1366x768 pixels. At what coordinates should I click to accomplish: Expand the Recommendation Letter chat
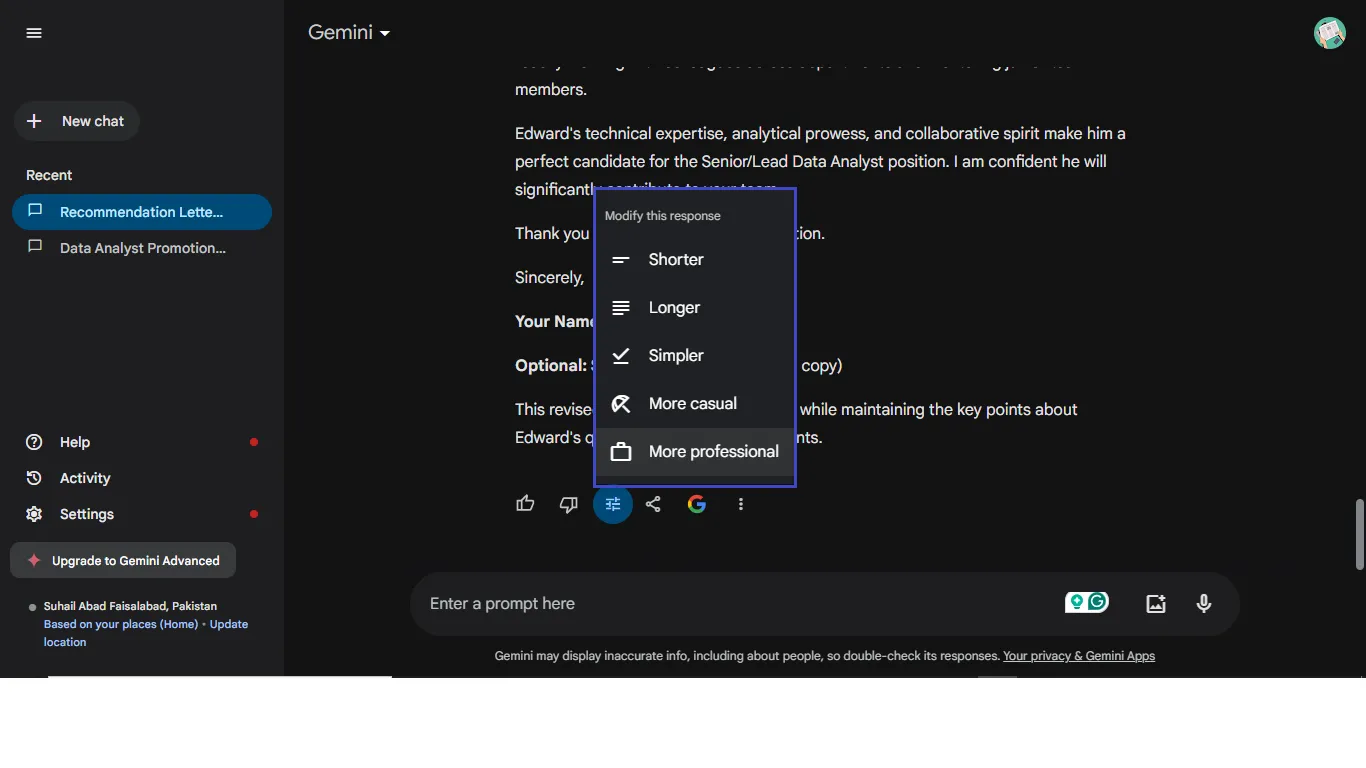141,212
